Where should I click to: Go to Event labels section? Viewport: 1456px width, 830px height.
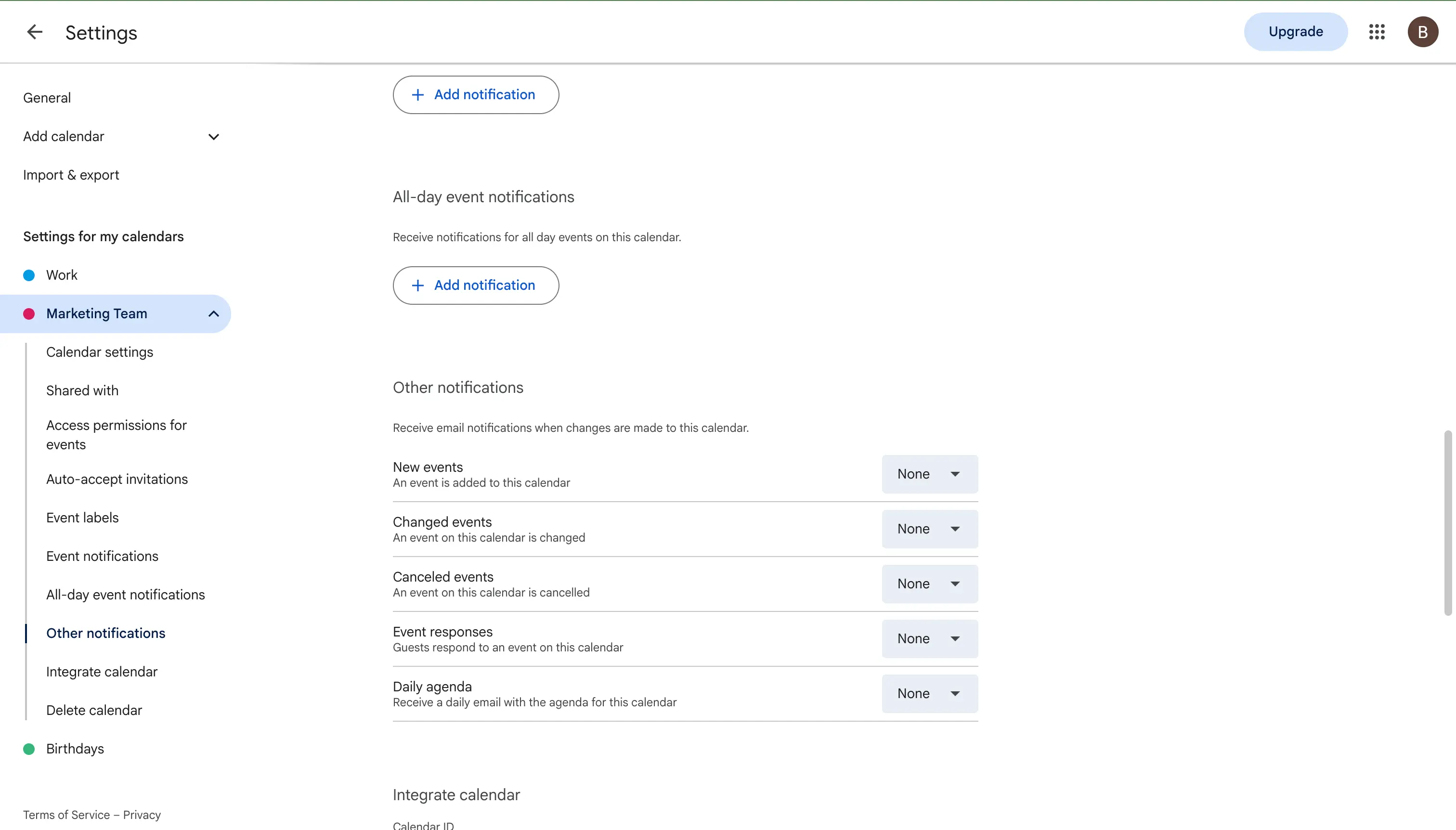click(82, 518)
